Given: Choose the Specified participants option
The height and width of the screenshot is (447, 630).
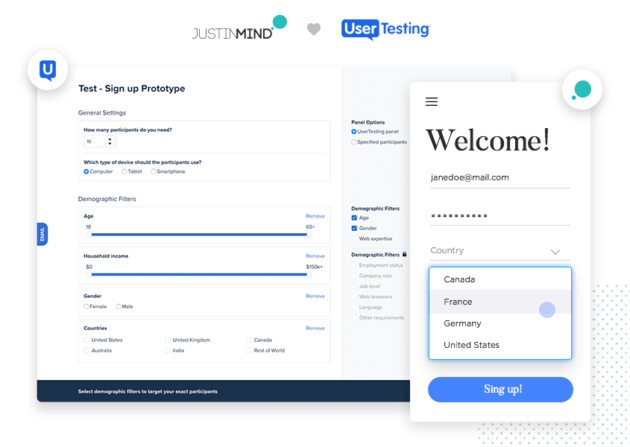Looking at the screenshot, I should pyautogui.click(x=354, y=142).
